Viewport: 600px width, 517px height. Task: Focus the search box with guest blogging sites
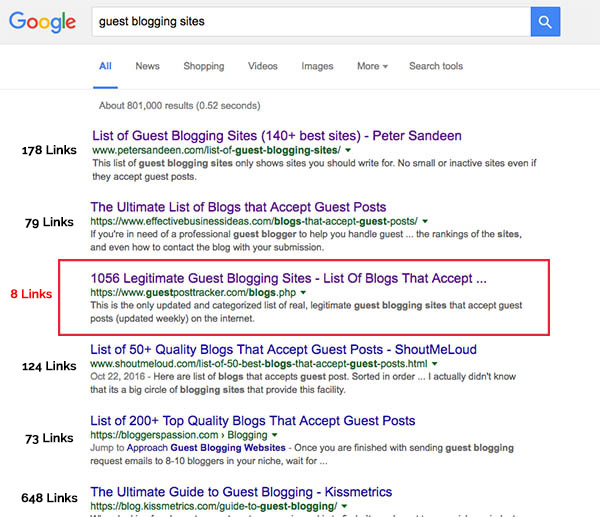[x=311, y=22]
